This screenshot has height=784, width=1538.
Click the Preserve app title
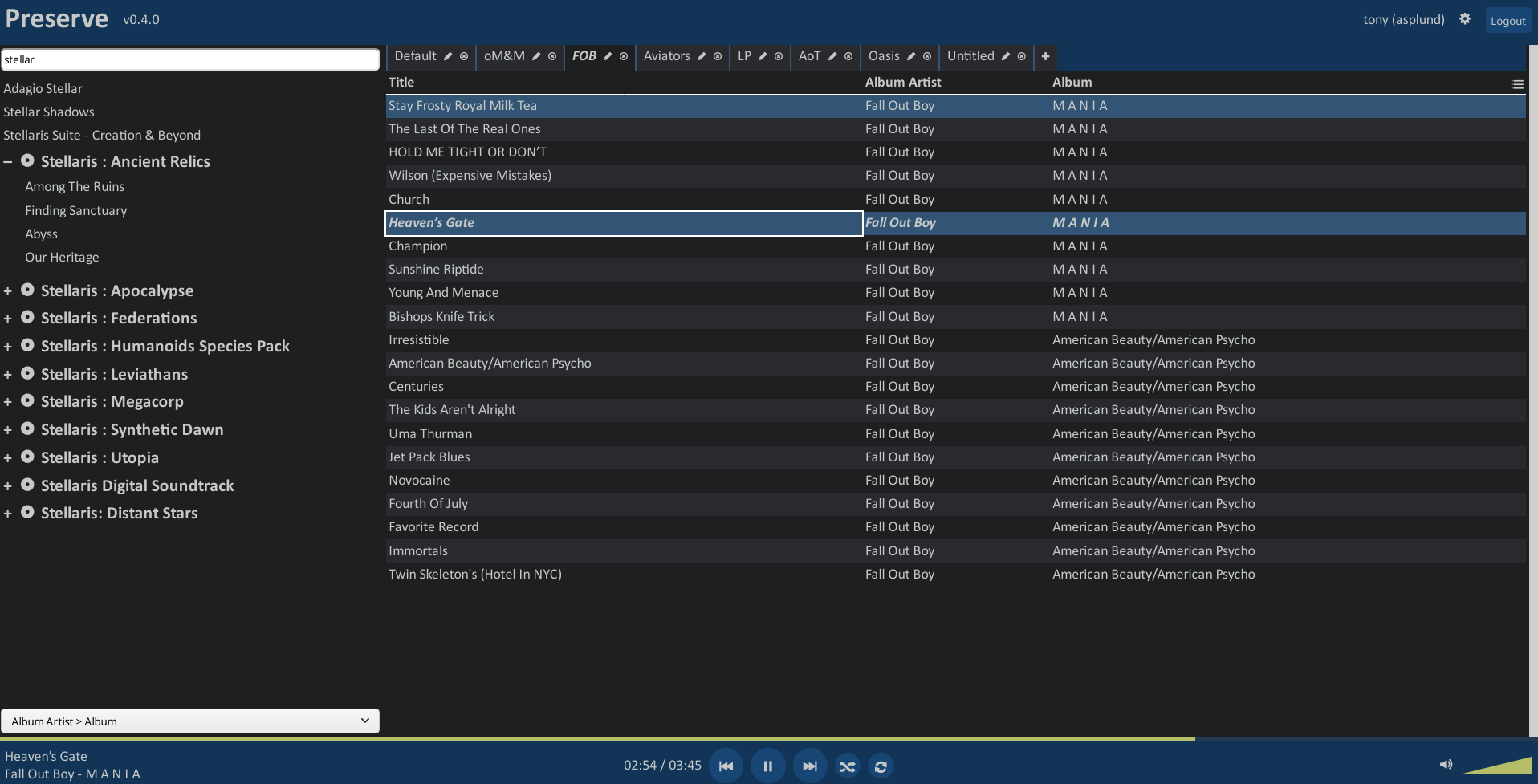[x=56, y=18]
